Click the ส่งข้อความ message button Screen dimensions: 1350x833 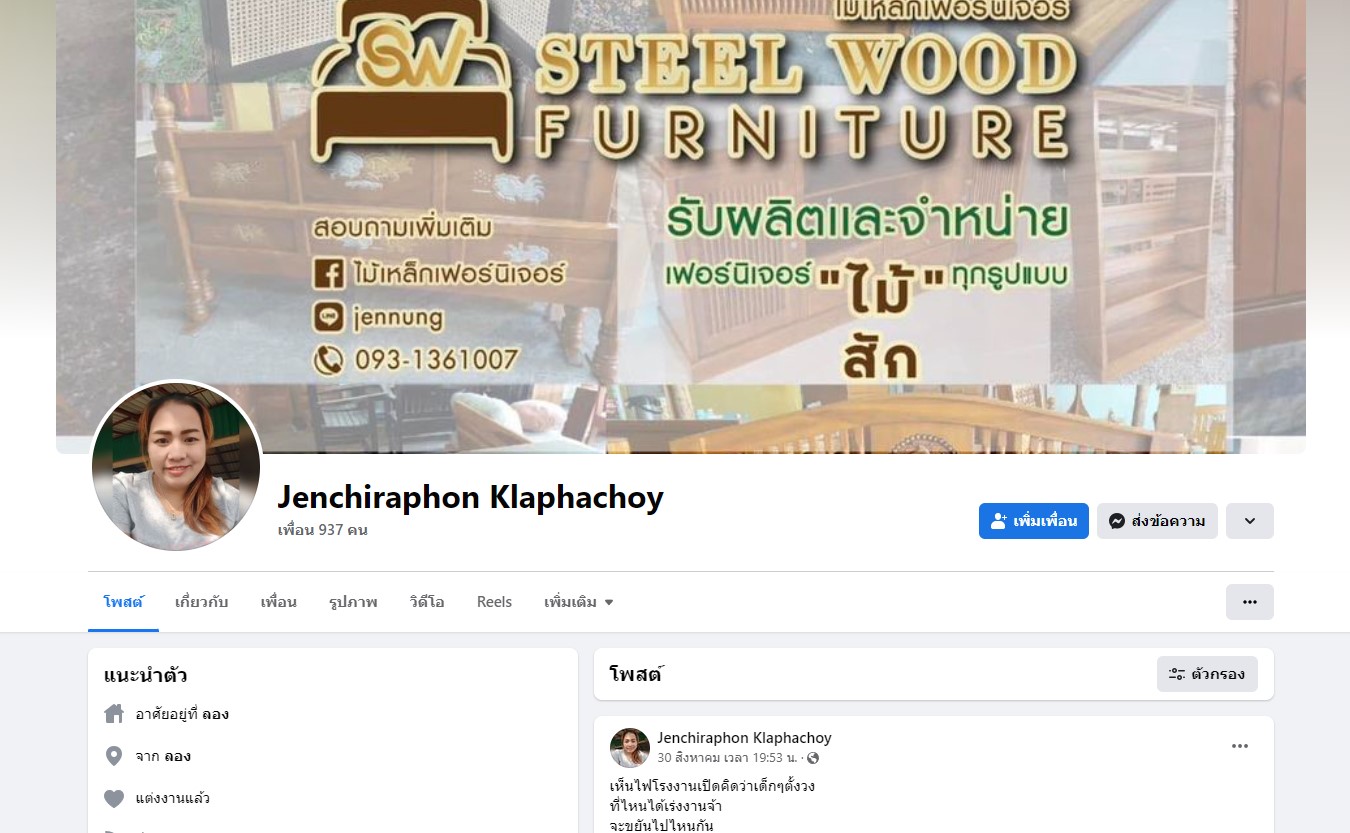[x=1157, y=521]
